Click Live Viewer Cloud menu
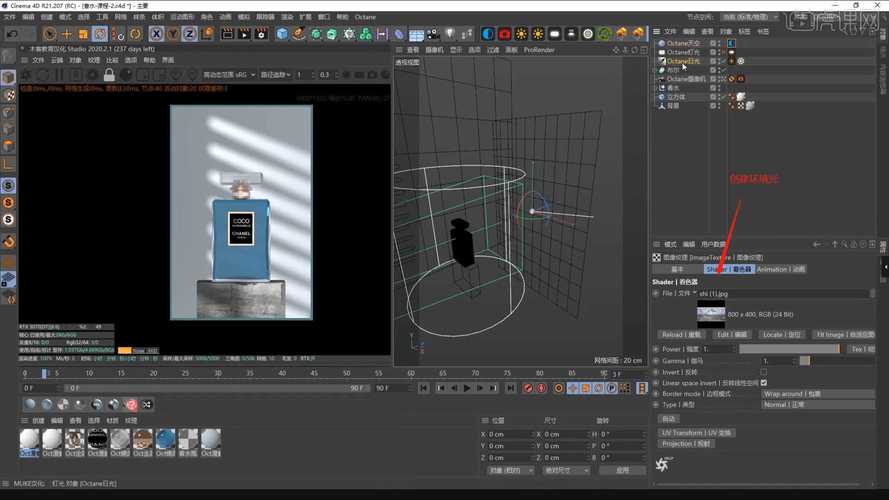Viewport: 889px width, 500px height. [57, 60]
